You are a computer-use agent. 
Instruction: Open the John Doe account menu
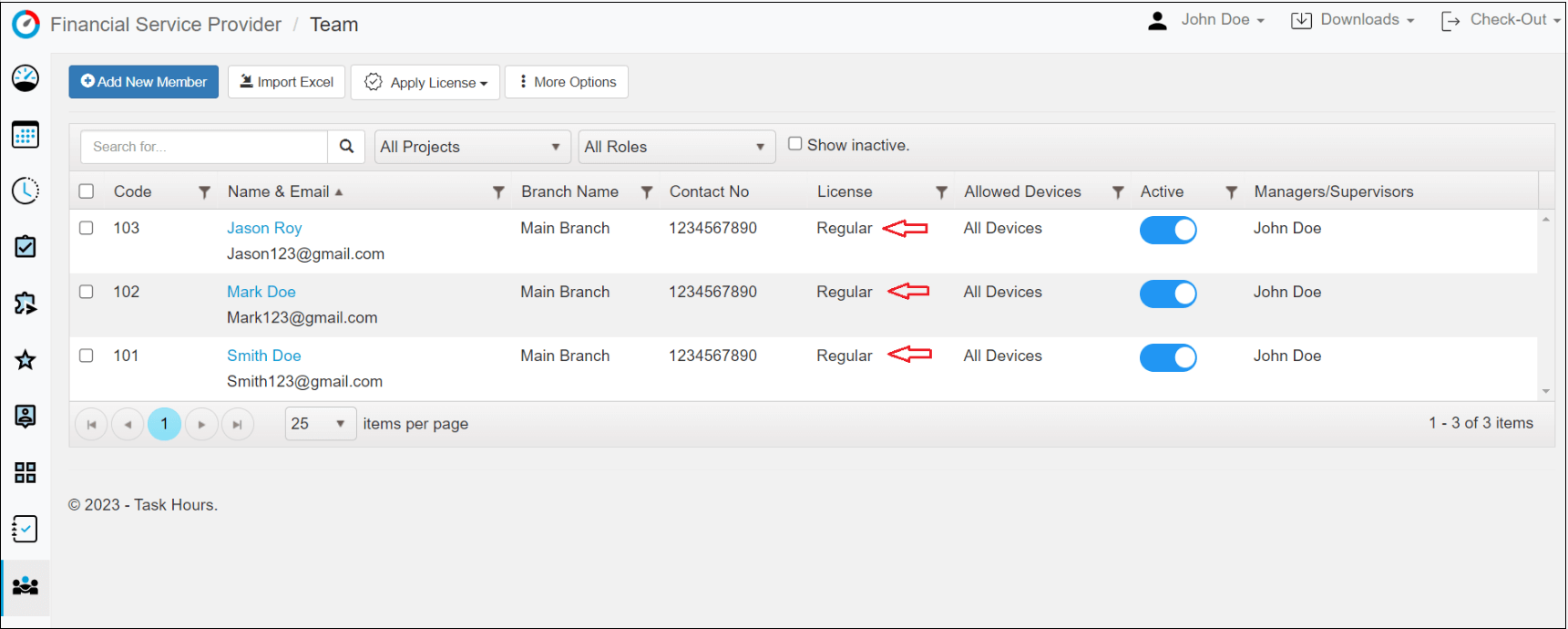tap(1223, 20)
